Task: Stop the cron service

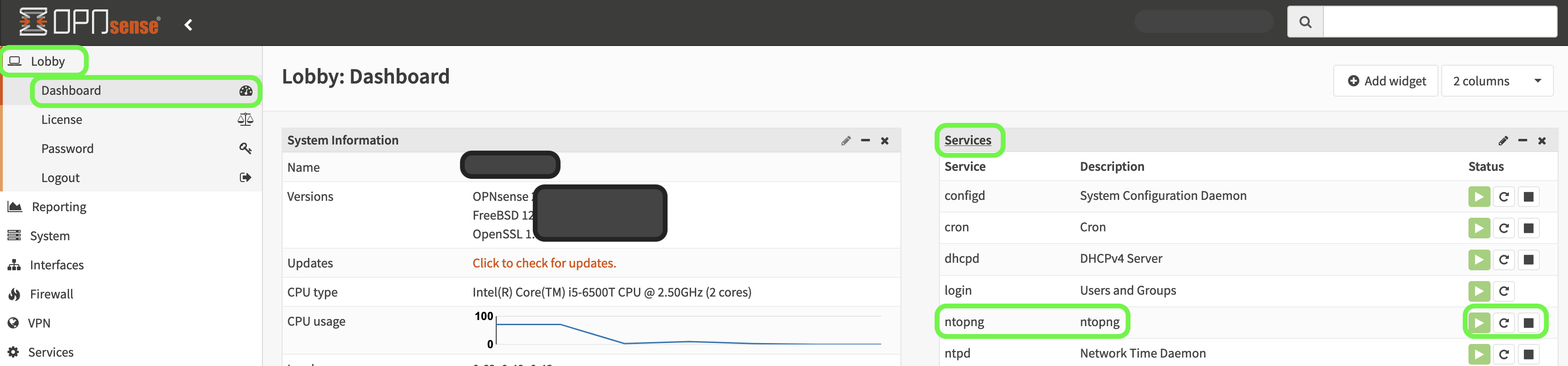Action: click(1529, 229)
